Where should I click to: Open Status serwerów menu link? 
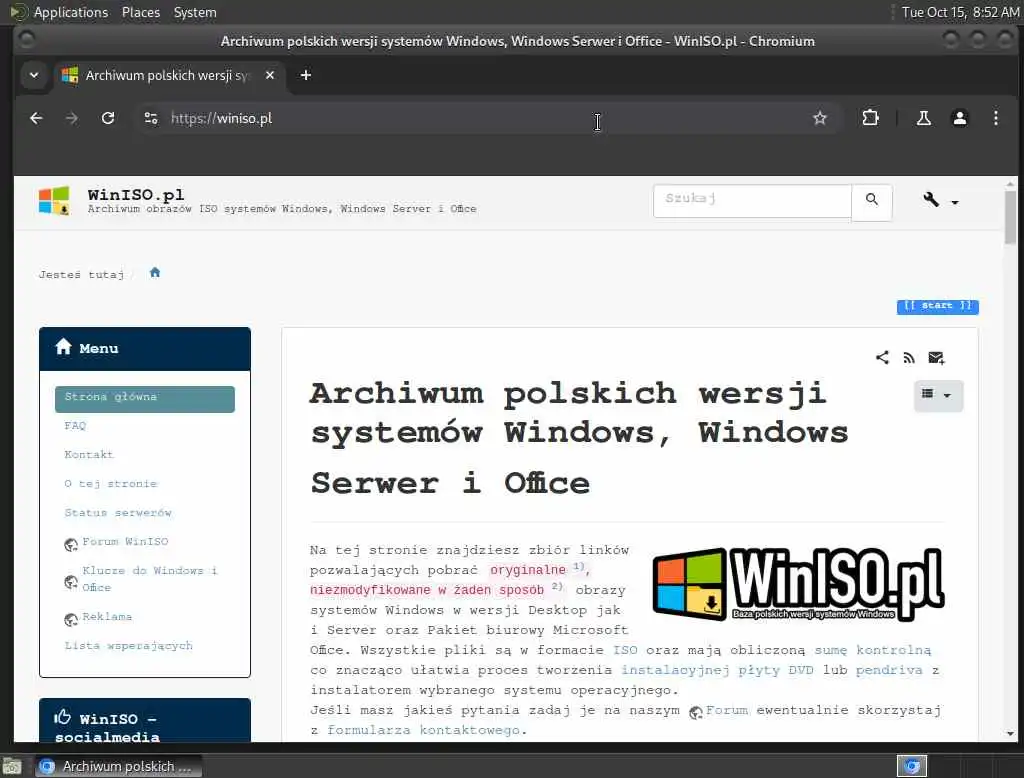click(x=118, y=513)
